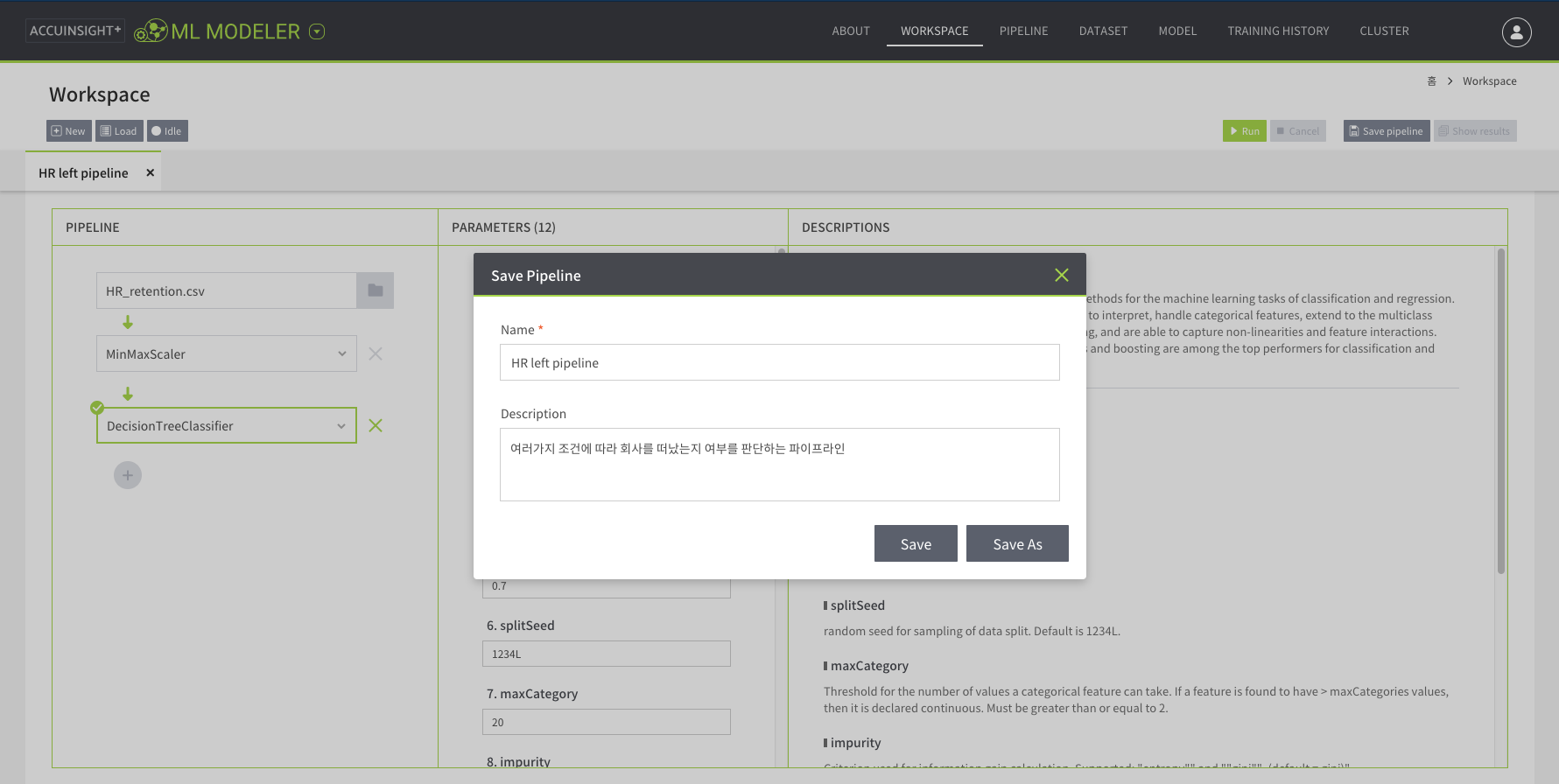Click Save As in the dialog
Viewport: 1559px width, 784px height.
pos(1017,543)
